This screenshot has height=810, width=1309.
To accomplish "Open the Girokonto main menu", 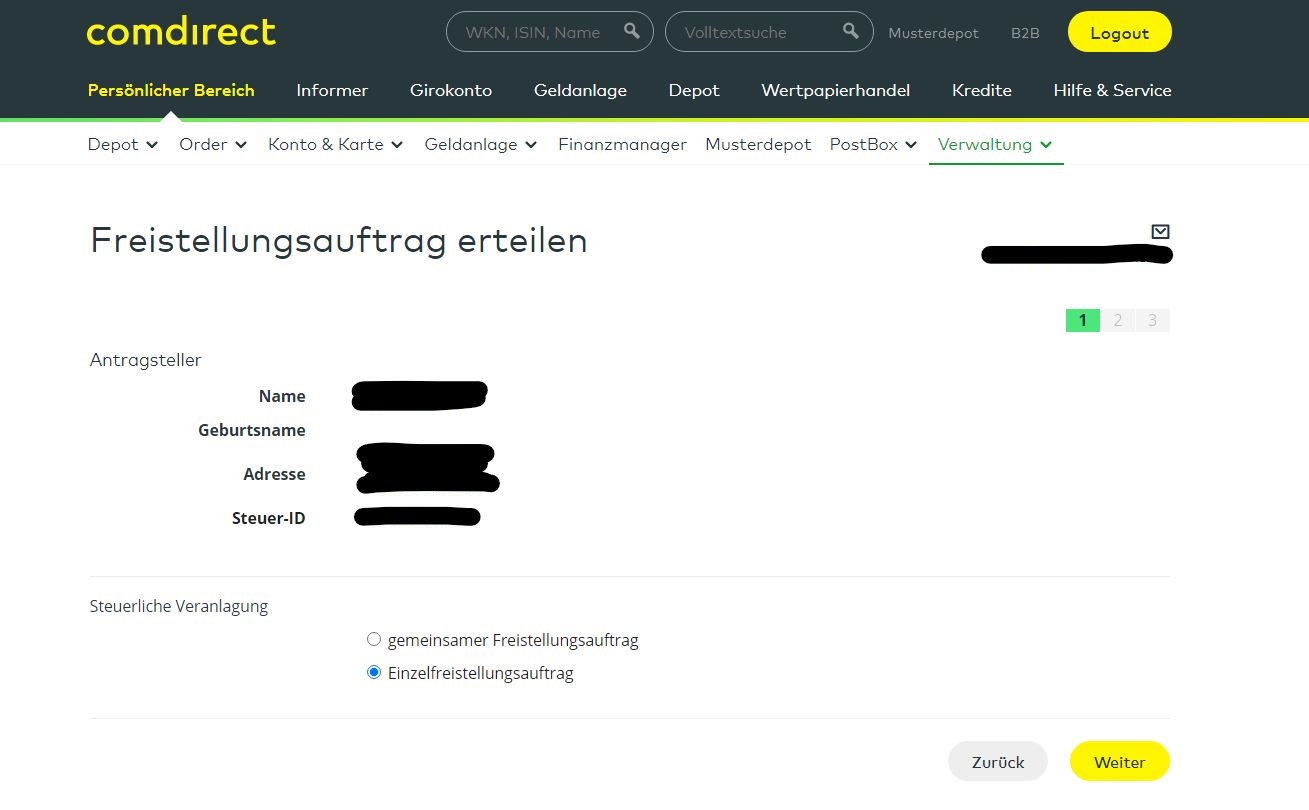I will [451, 90].
